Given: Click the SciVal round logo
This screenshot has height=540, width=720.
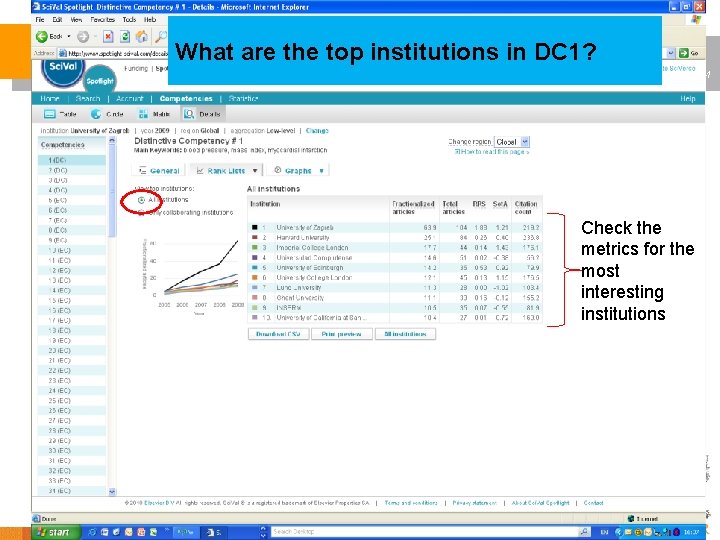Looking at the screenshot, I should click(x=62, y=69).
